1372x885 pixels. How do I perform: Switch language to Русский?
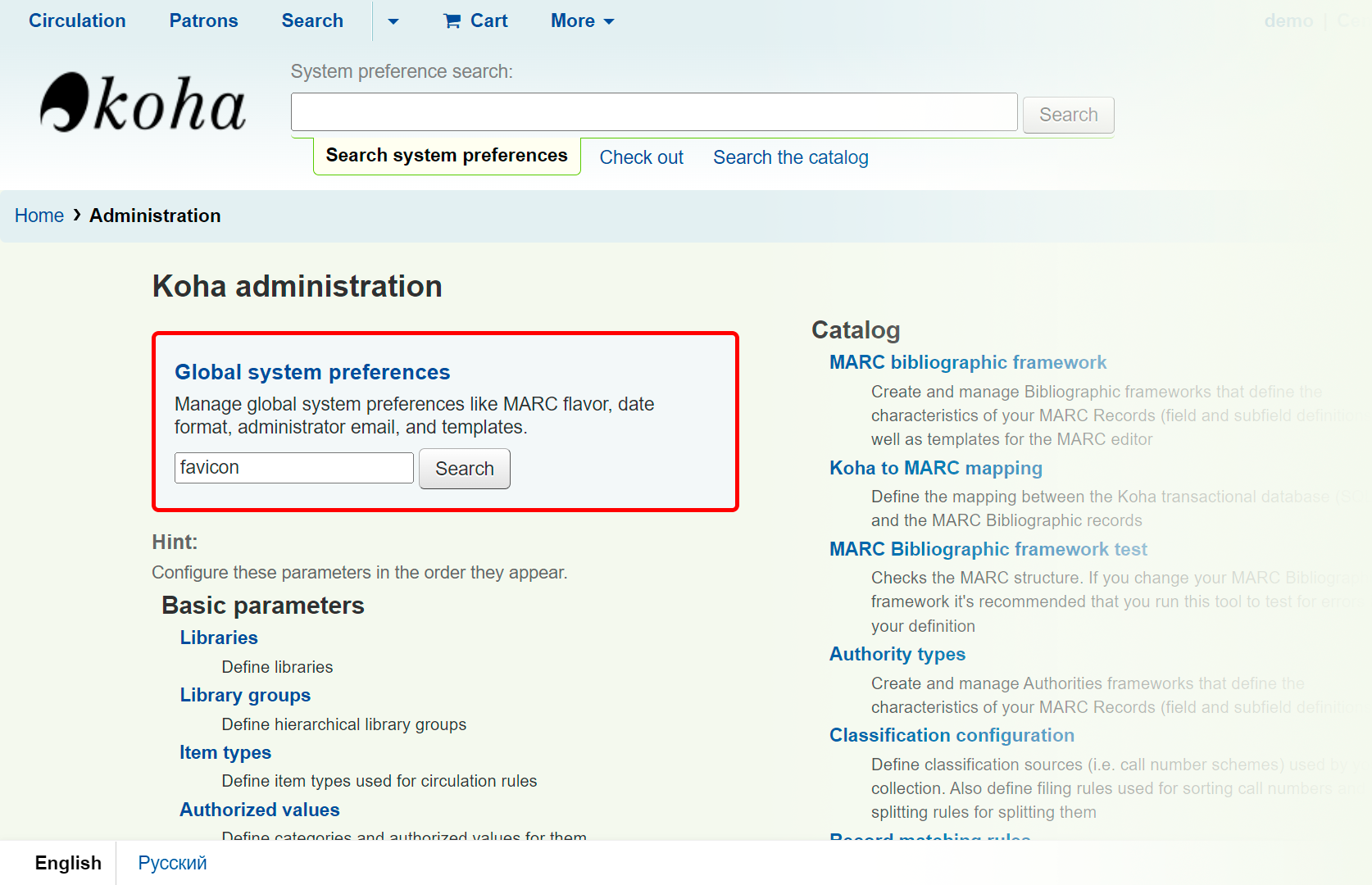click(x=172, y=863)
